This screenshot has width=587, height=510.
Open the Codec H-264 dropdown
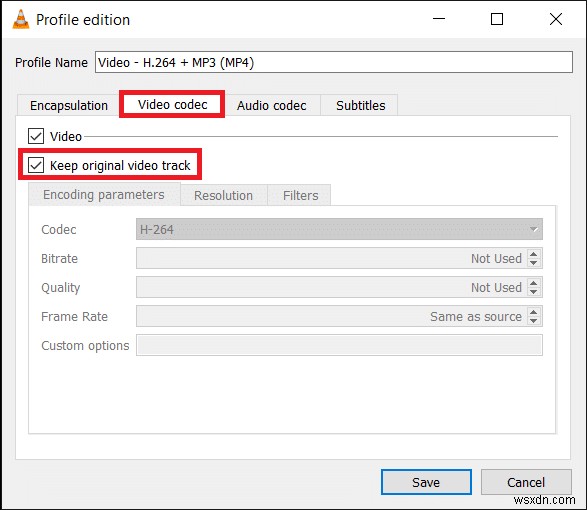(339, 229)
